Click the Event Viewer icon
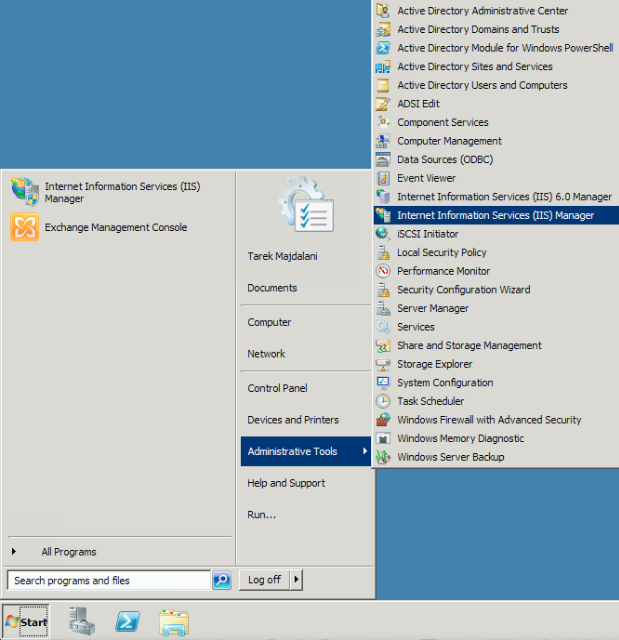619x640 pixels. [383, 178]
